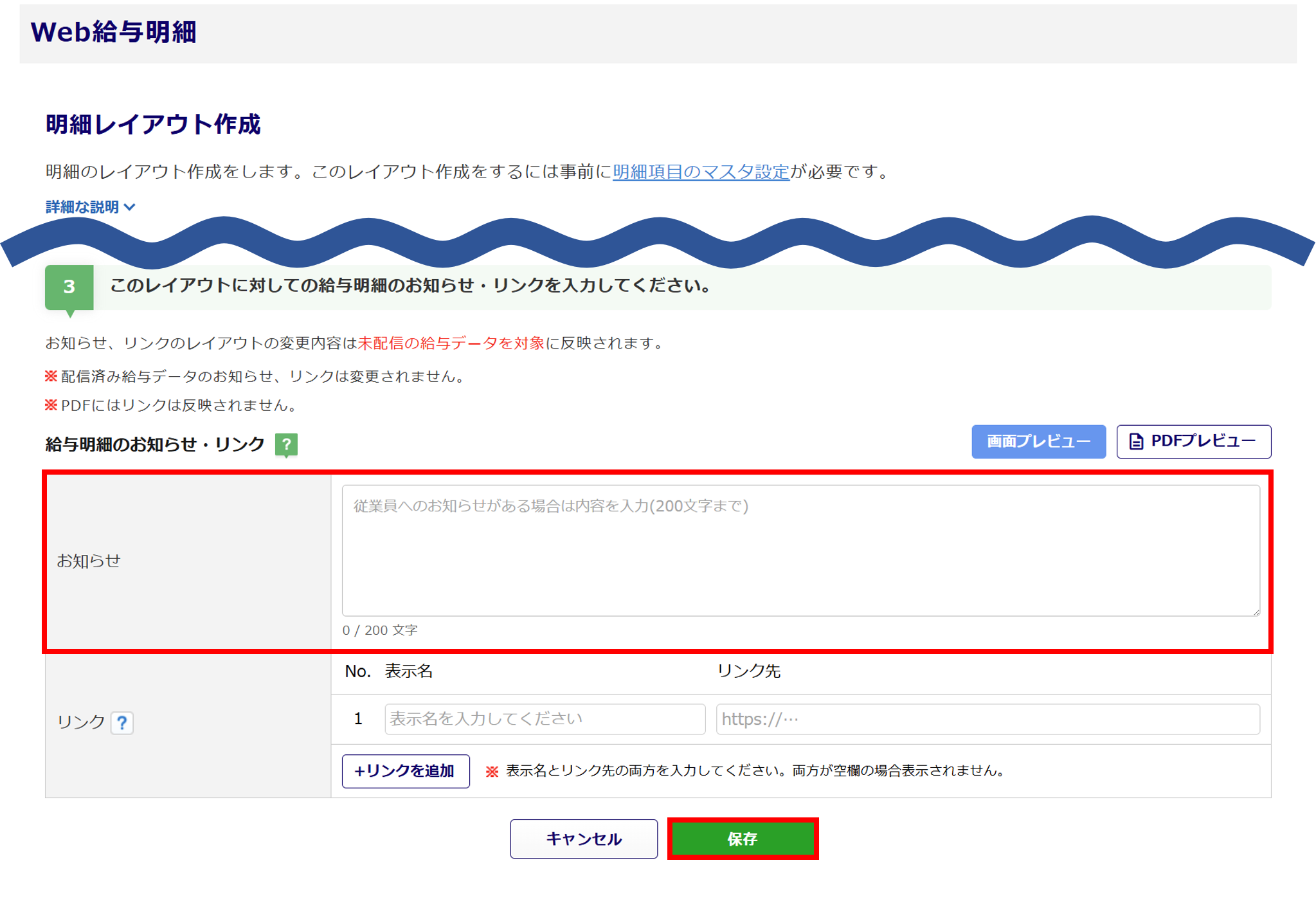Click the resize handle of お知らせ textarea
The image size is (1316, 901).
1256,612
